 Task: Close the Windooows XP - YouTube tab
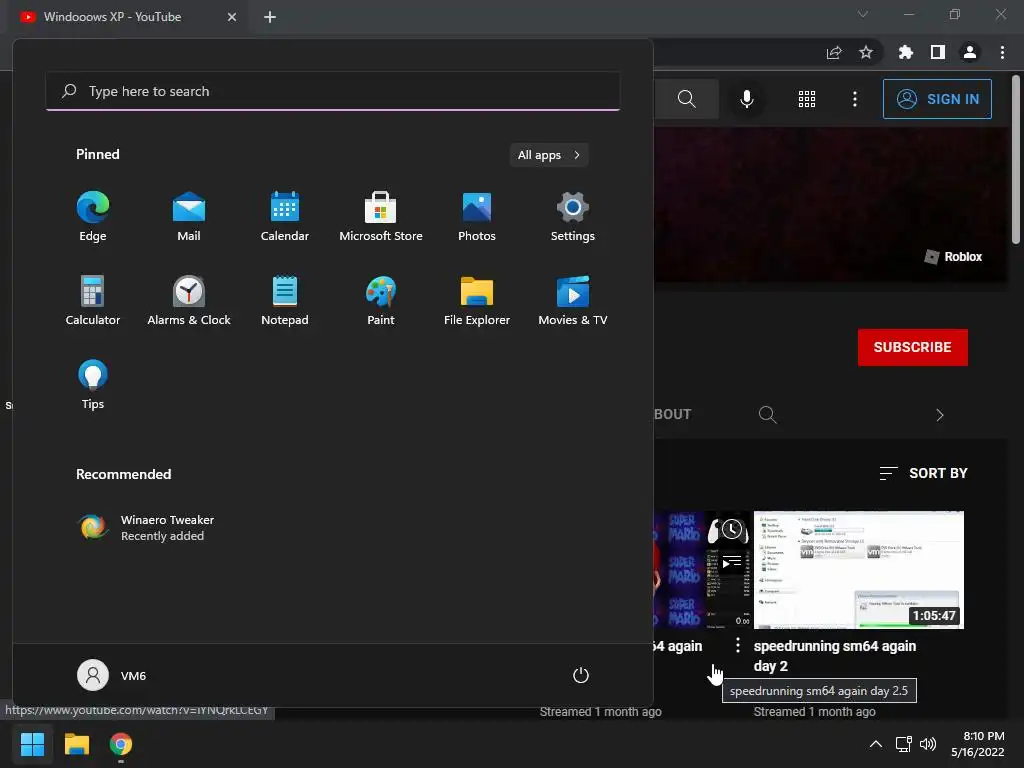click(x=232, y=17)
